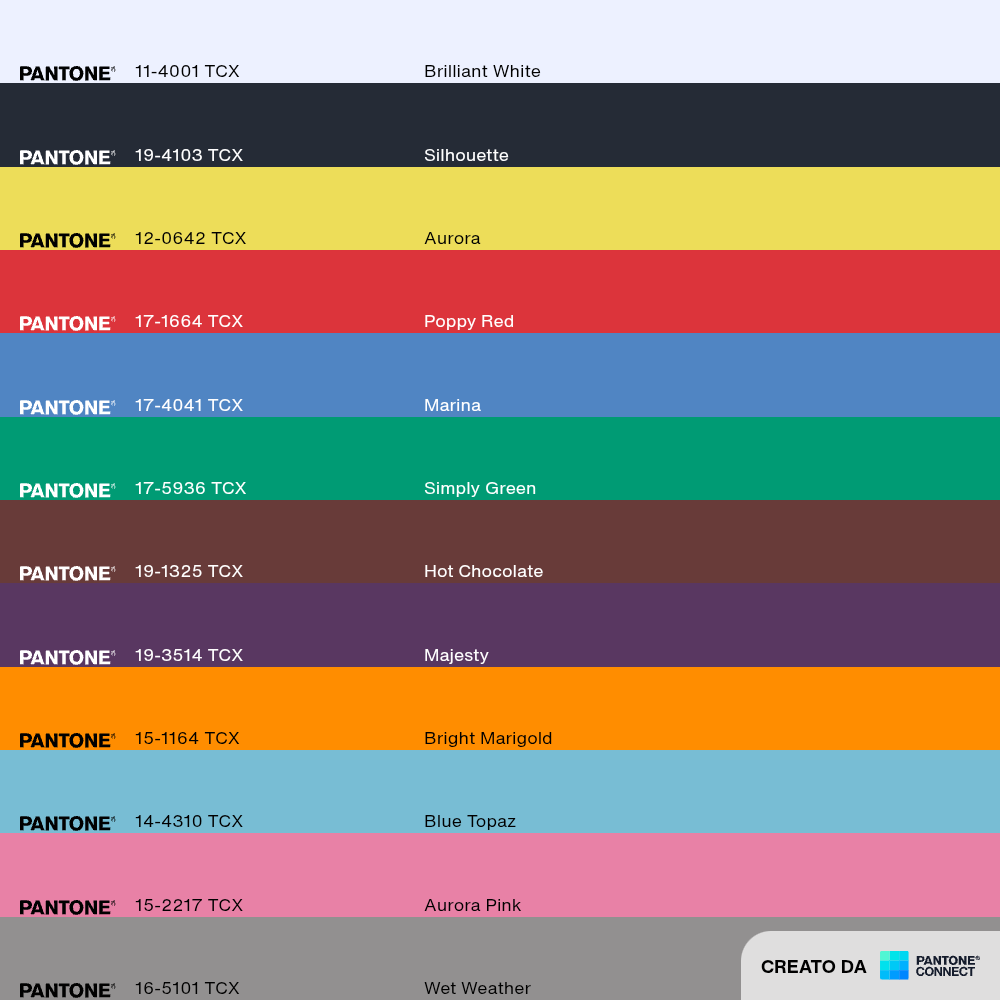Select code 14-4310 TCX
The width and height of the screenshot is (1000, 1000).
click(x=189, y=821)
